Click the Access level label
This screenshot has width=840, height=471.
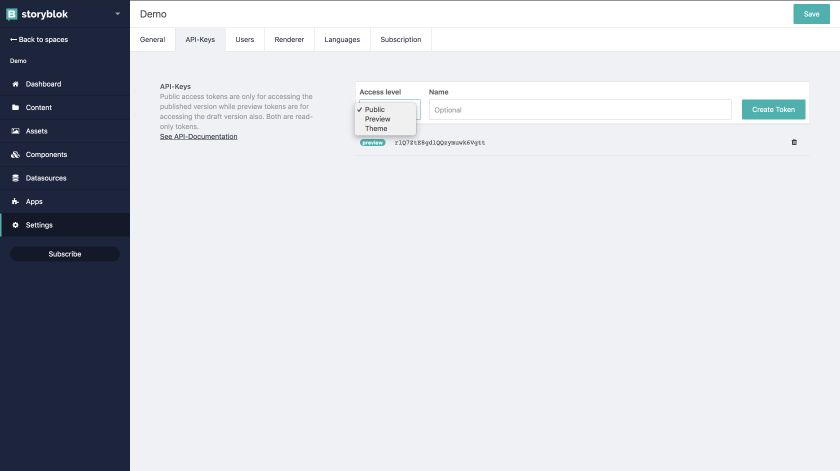[x=380, y=92]
